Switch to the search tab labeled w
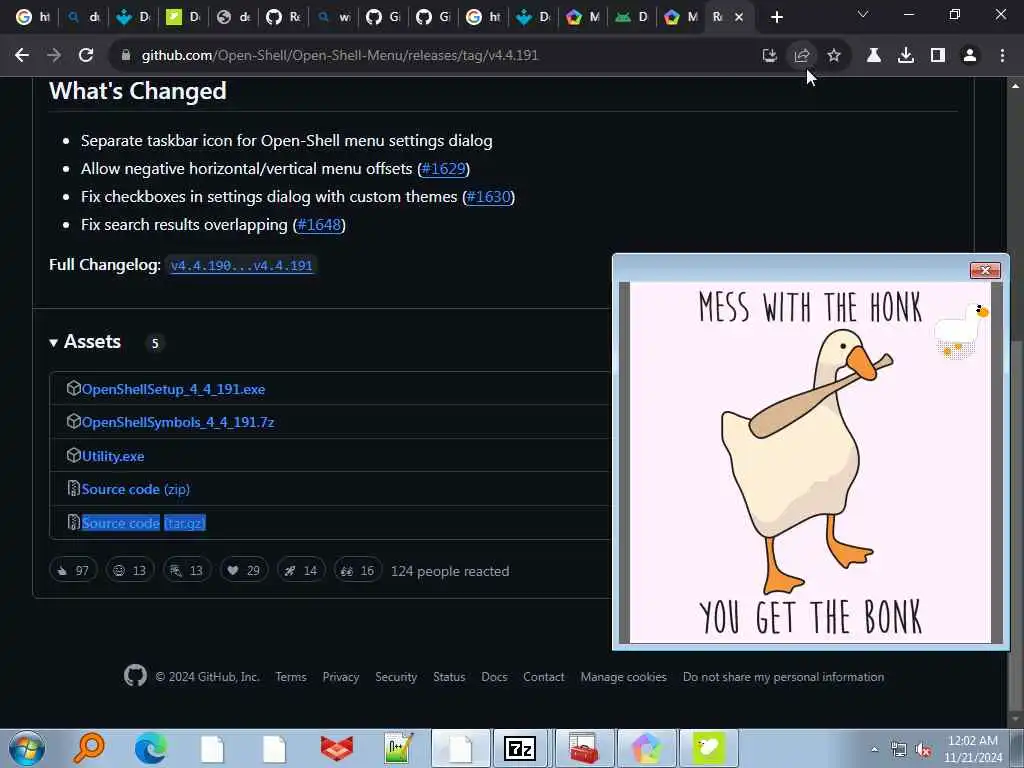Screen dimensions: 1024x768 333,17
